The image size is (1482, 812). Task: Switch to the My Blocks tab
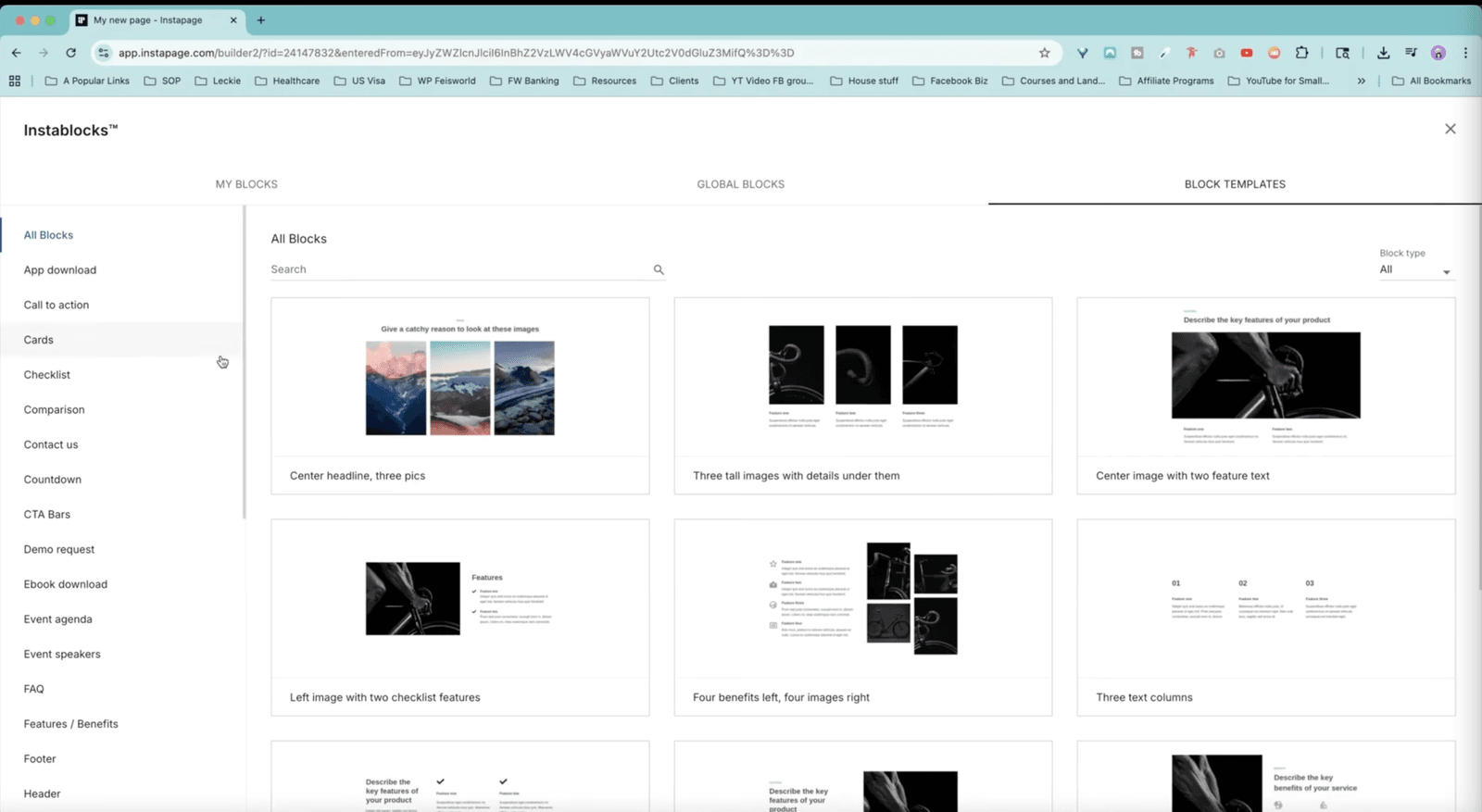click(x=246, y=184)
